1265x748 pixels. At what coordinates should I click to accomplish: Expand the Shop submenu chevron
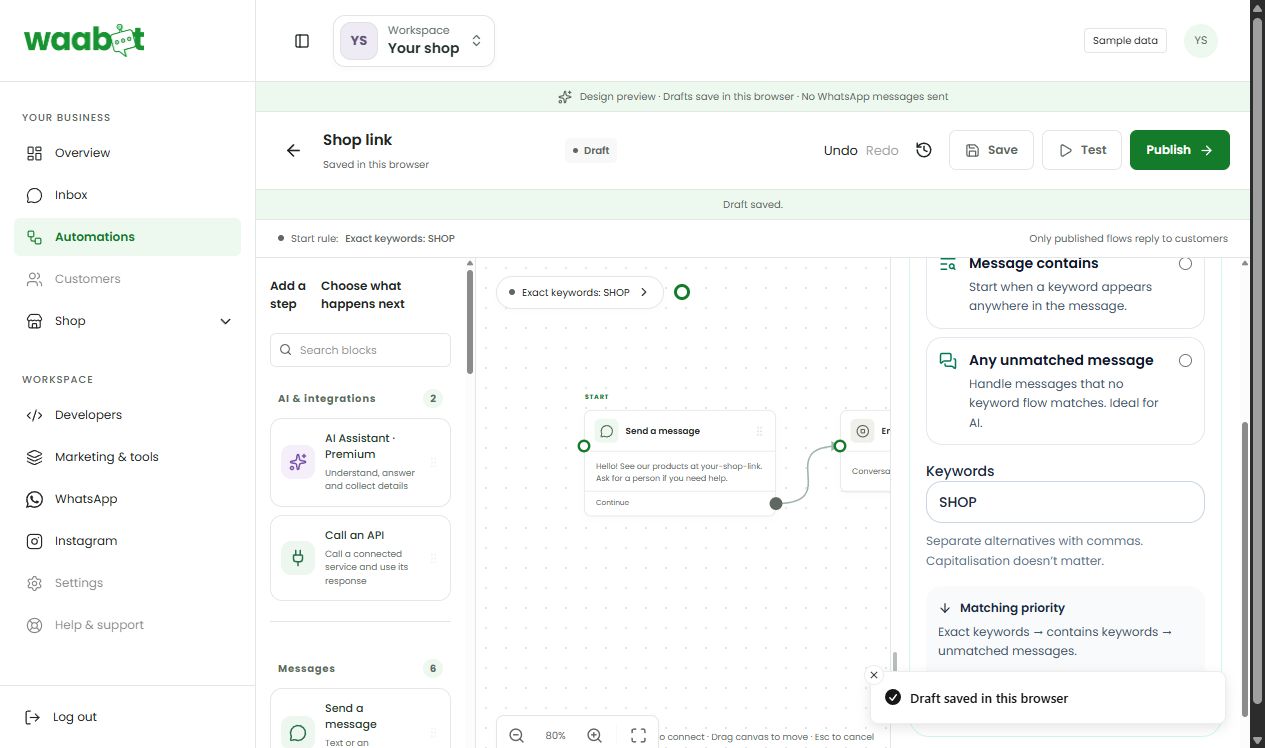point(225,321)
